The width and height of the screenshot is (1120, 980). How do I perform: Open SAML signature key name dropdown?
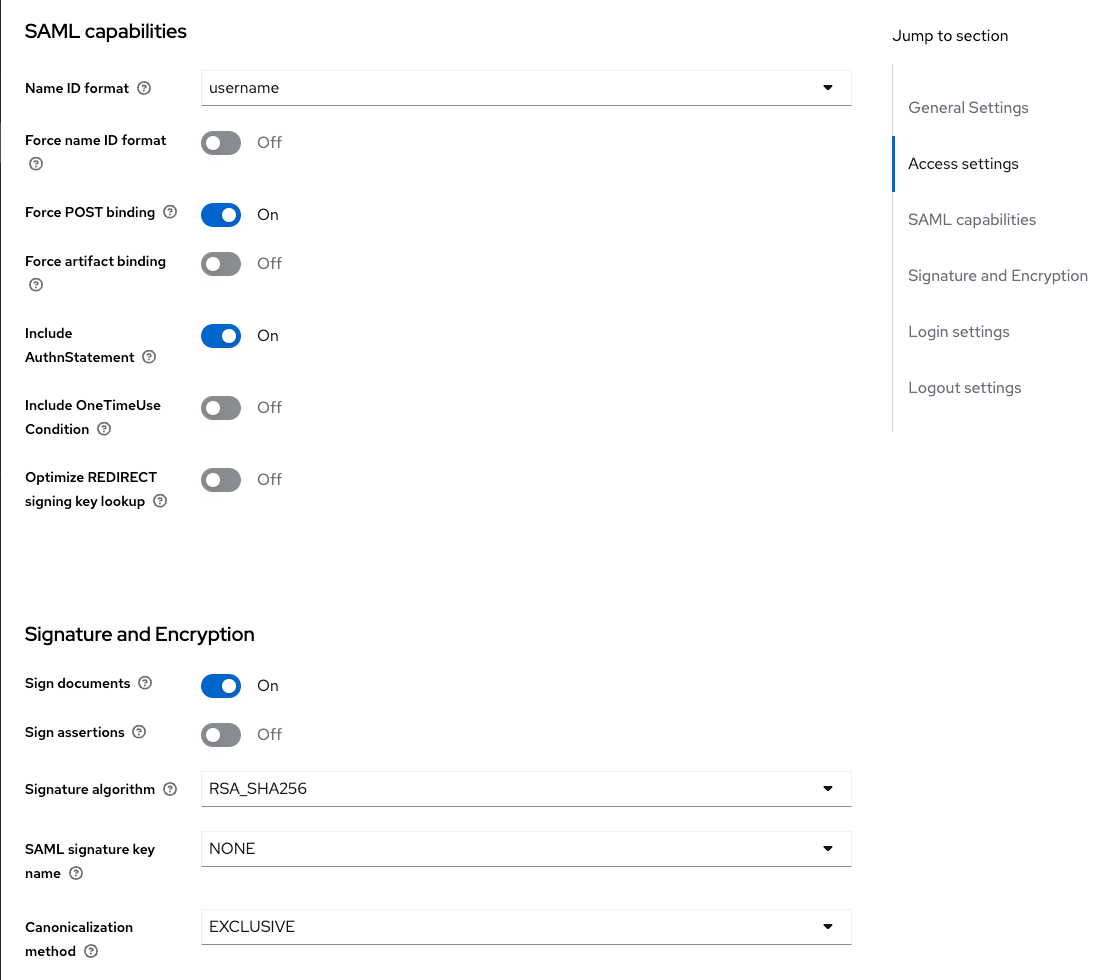(x=526, y=849)
